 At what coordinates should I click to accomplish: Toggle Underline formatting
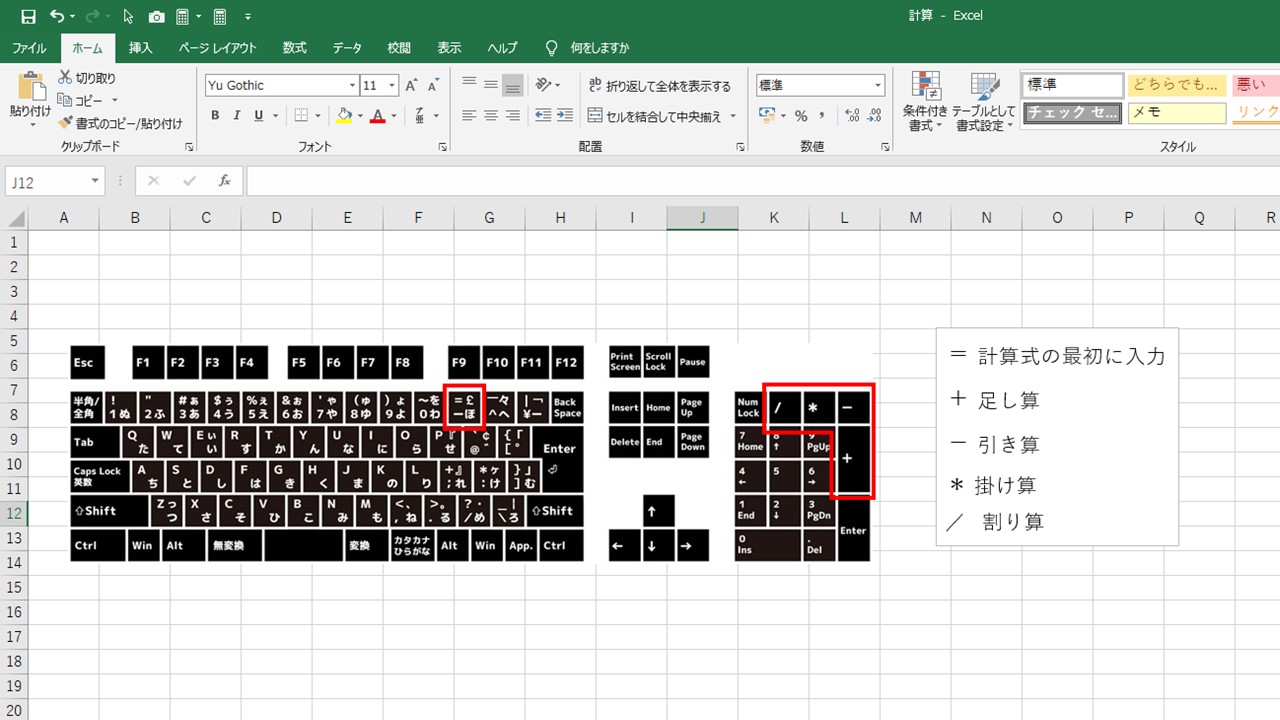click(259, 116)
